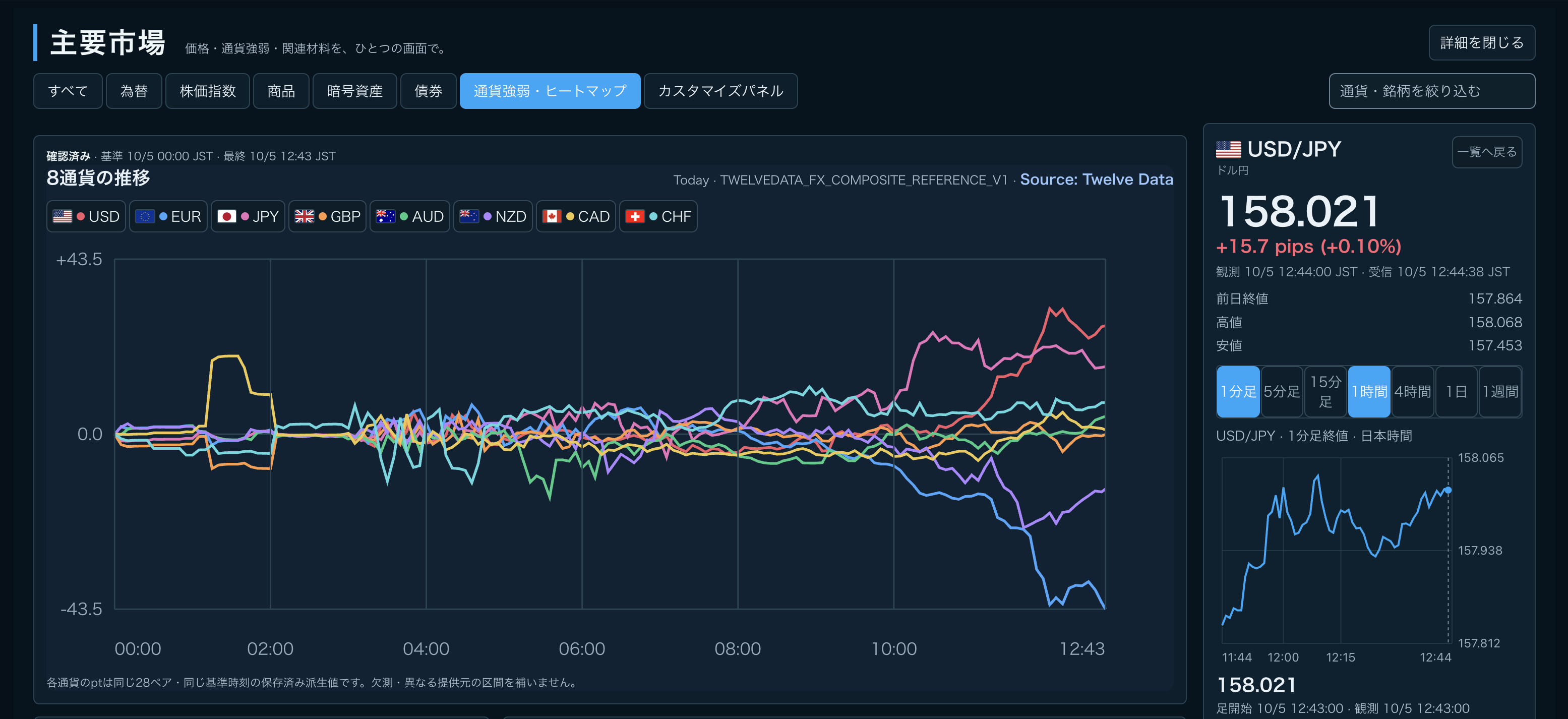The image size is (1568, 719).
Task: Open the 商品 tab
Action: [x=281, y=91]
